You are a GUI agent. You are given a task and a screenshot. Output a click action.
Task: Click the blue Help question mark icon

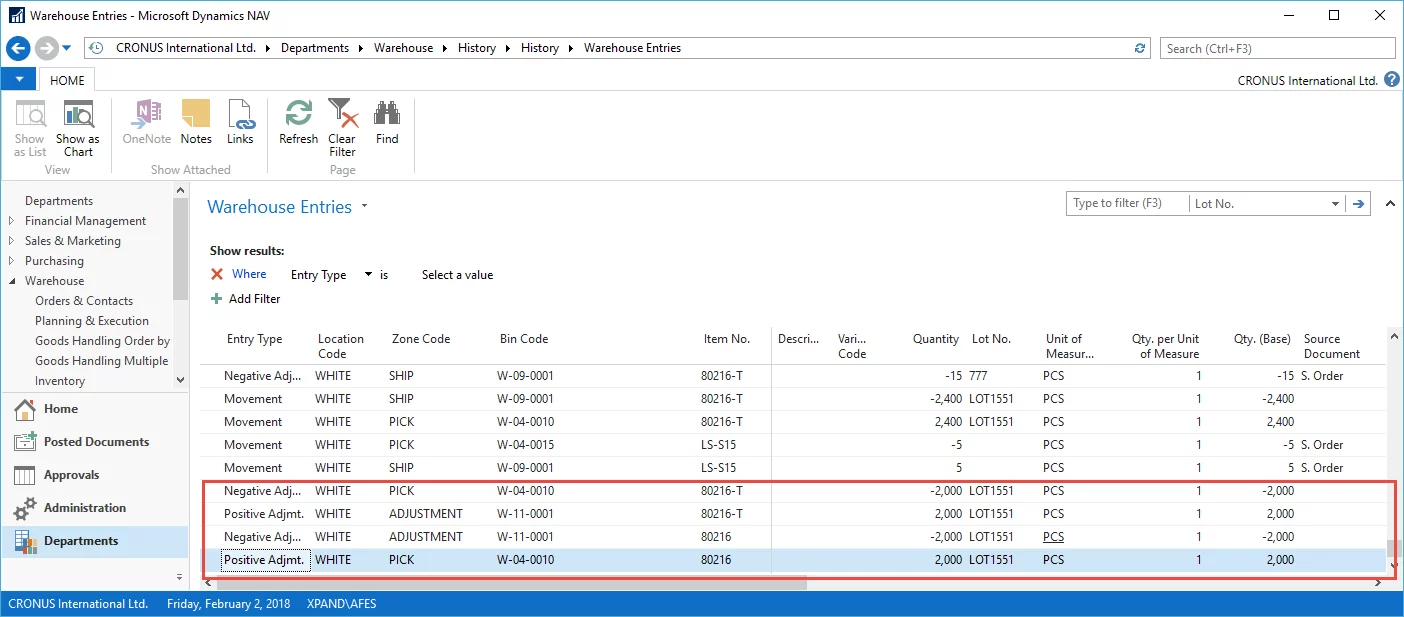(1392, 80)
